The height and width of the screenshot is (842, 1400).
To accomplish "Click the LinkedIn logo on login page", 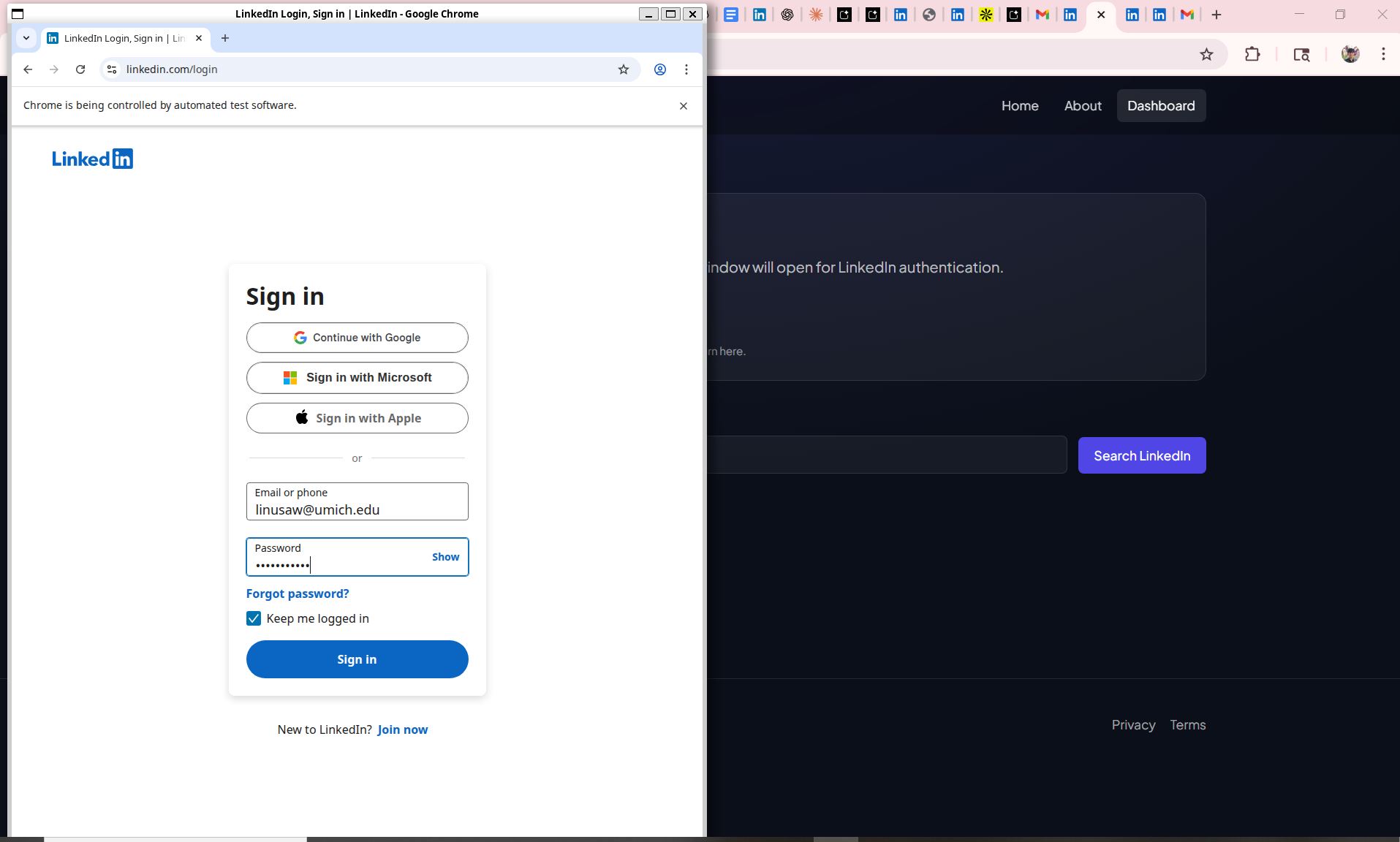I will tap(92, 159).
